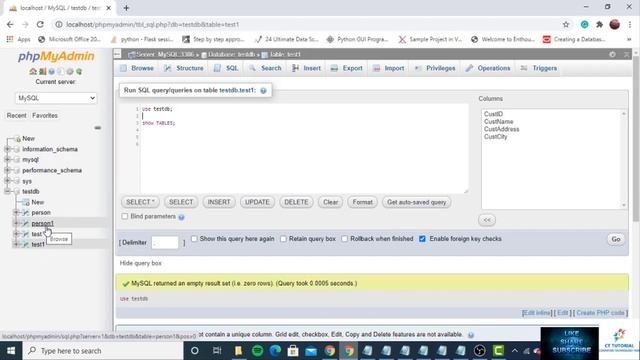Open the Export tab
This screenshot has width=640, height=360.
(347, 68)
